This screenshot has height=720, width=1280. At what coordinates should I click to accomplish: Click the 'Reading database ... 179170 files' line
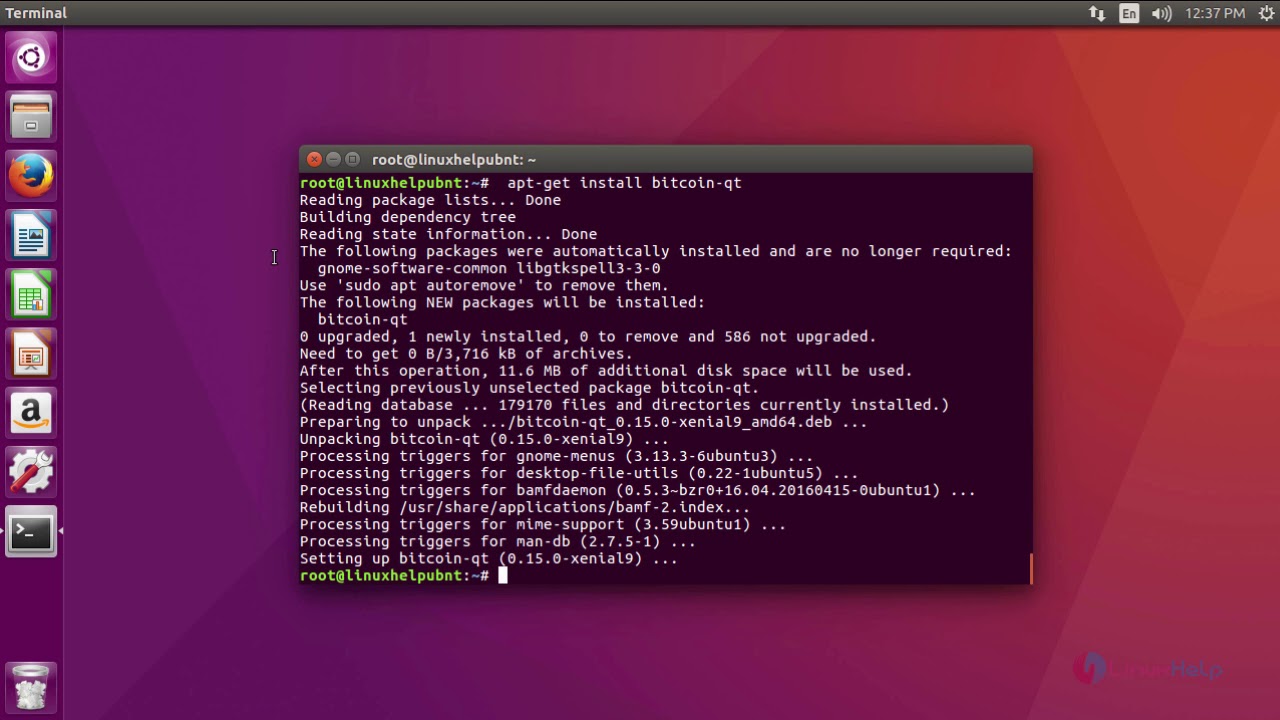624,404
